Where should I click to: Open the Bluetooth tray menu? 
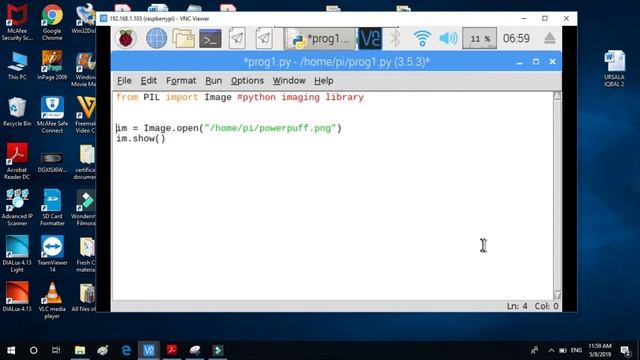395,39
